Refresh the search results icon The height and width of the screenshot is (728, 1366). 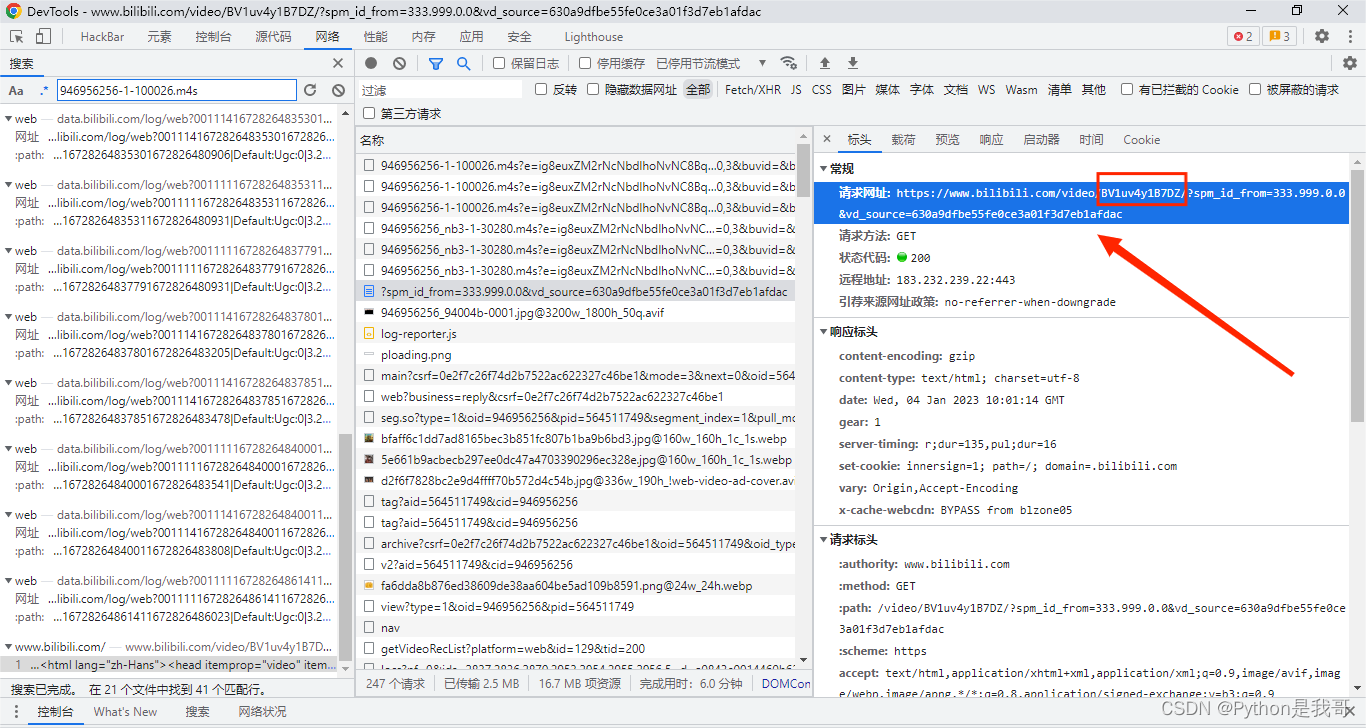(311, 90)
